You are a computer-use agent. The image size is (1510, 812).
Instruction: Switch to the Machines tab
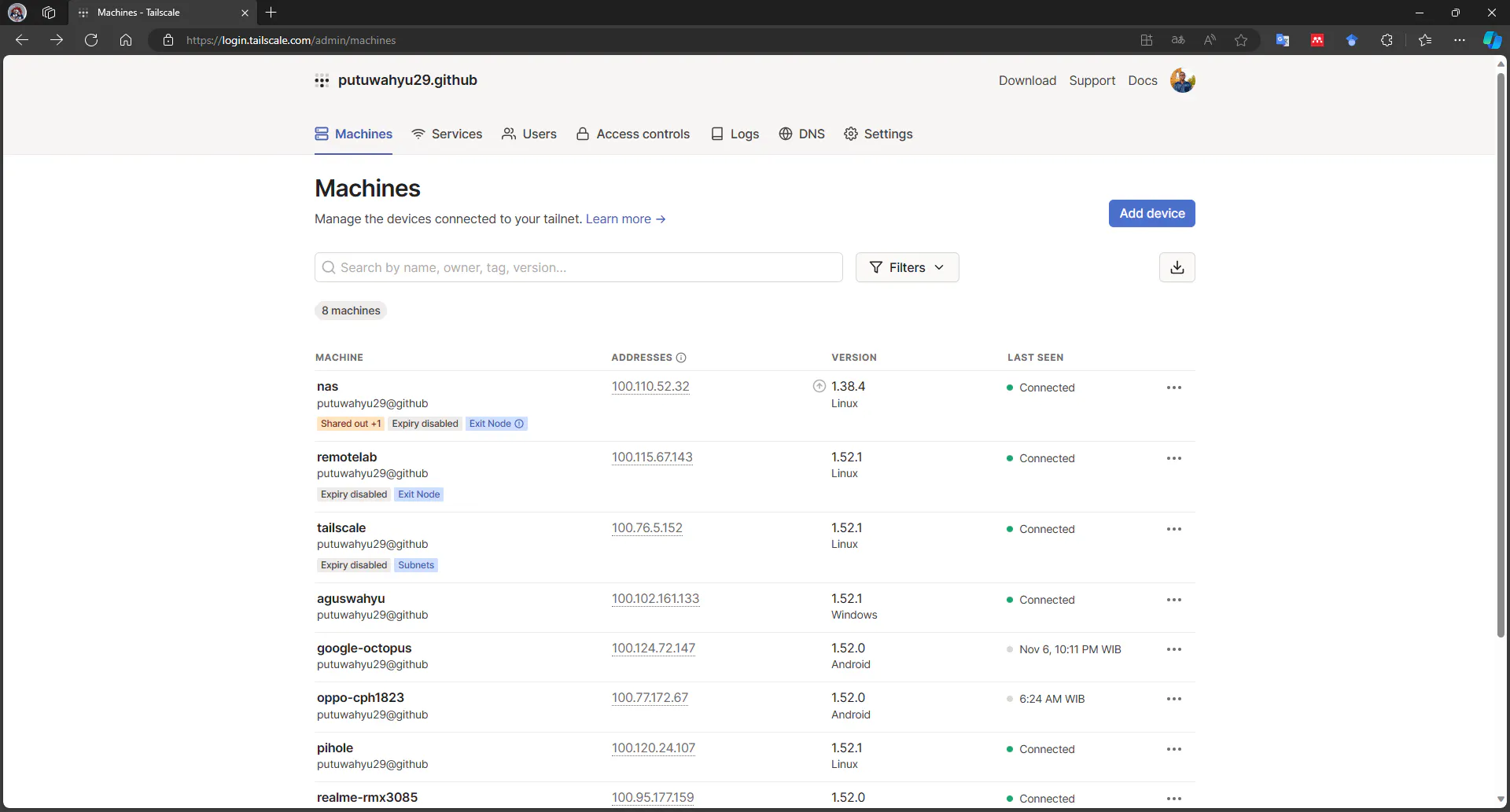coord(354,134)
